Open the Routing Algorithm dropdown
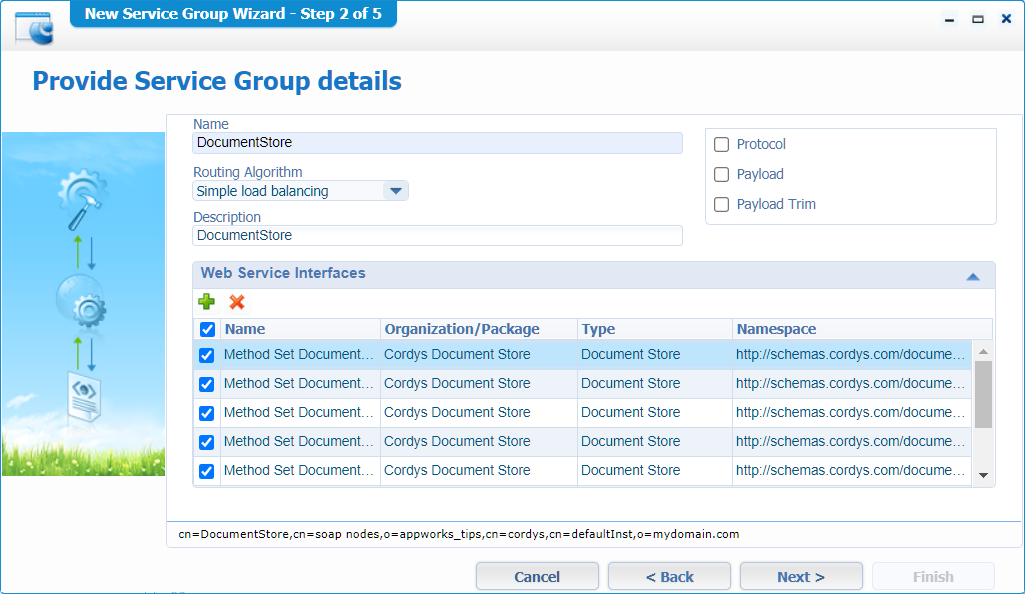 (395, 191)
